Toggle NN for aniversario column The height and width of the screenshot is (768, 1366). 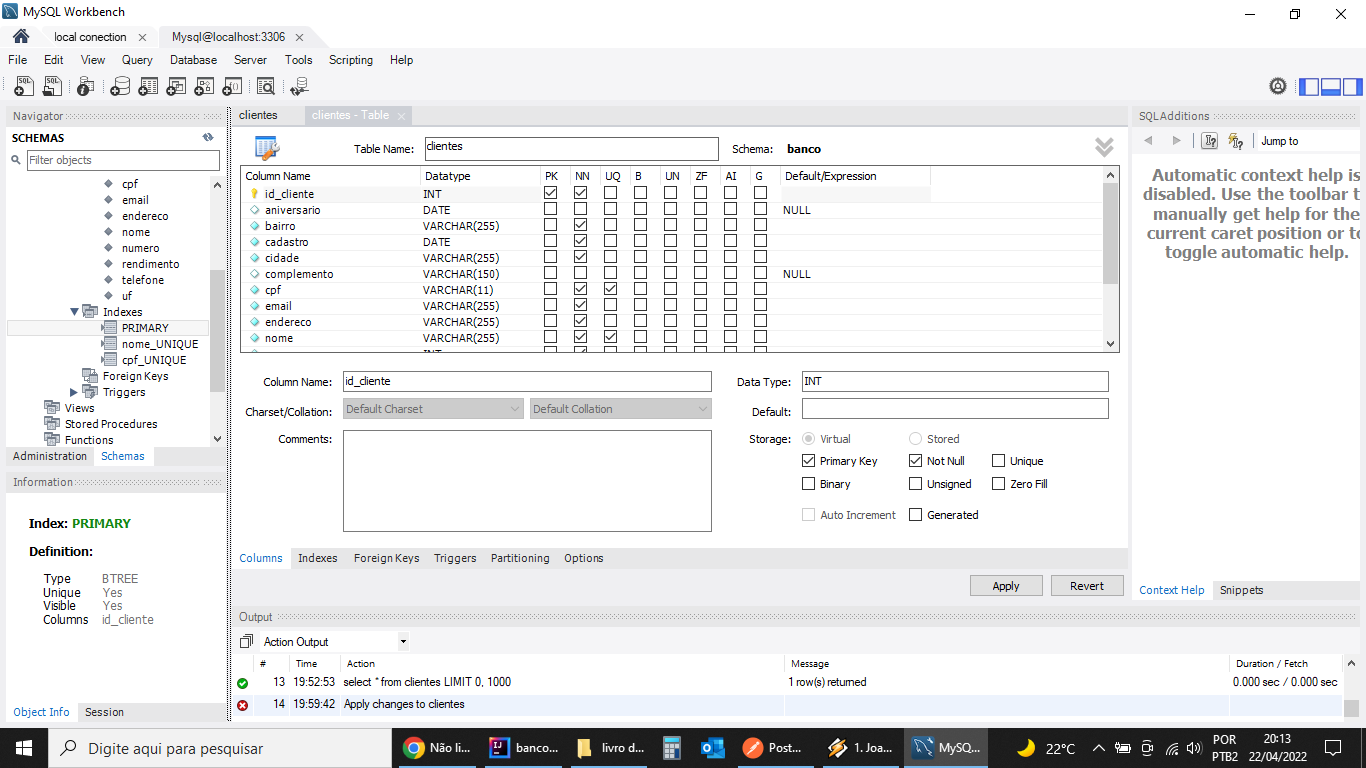(580, 210)
